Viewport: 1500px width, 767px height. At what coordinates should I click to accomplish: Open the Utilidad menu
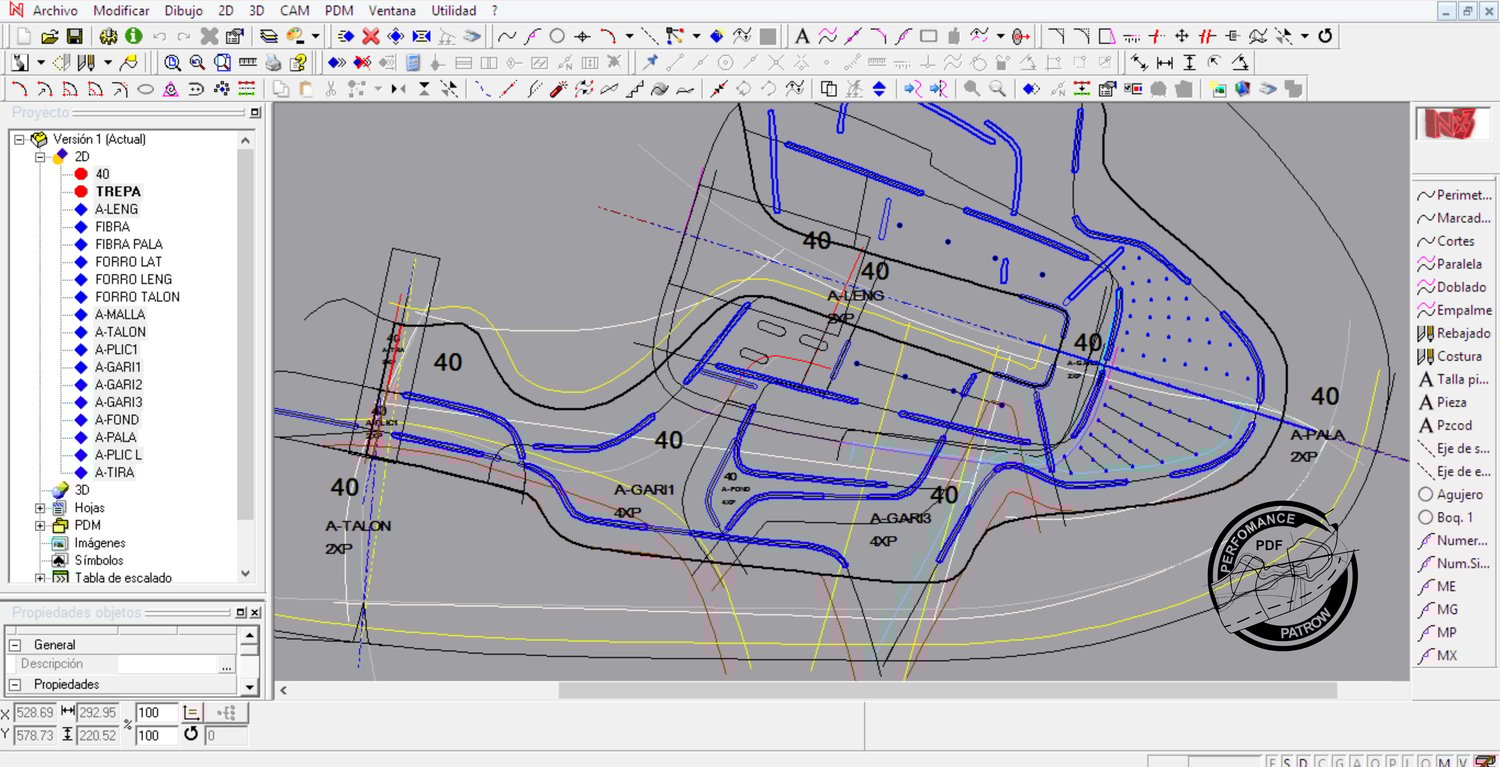pos(453,11)
